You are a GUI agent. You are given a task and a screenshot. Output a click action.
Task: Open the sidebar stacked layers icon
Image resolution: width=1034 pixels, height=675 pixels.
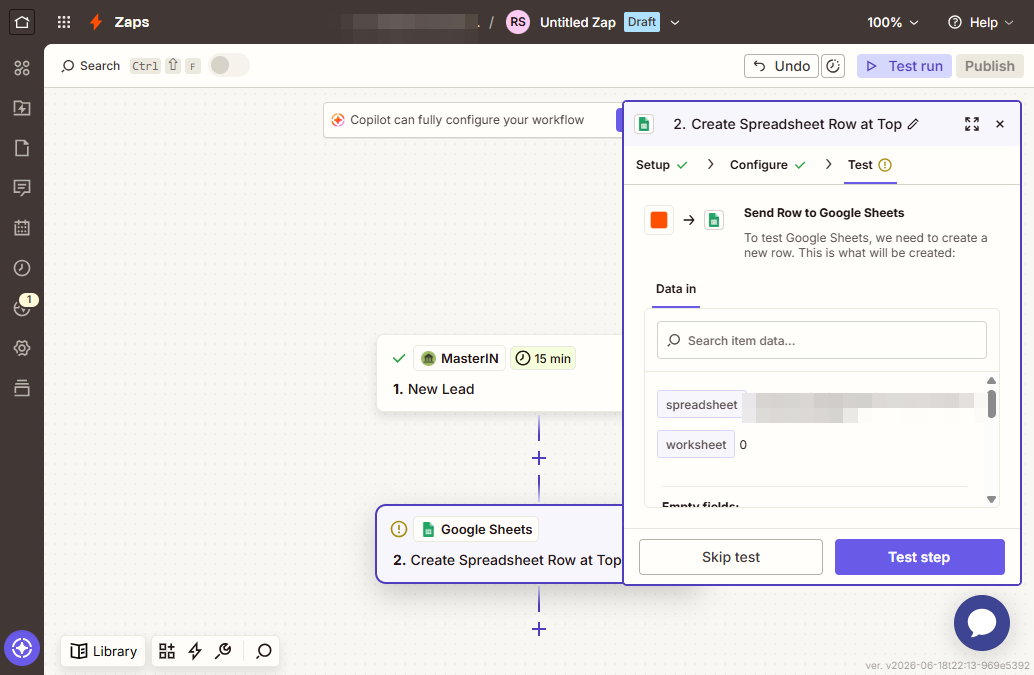point(22,388)
